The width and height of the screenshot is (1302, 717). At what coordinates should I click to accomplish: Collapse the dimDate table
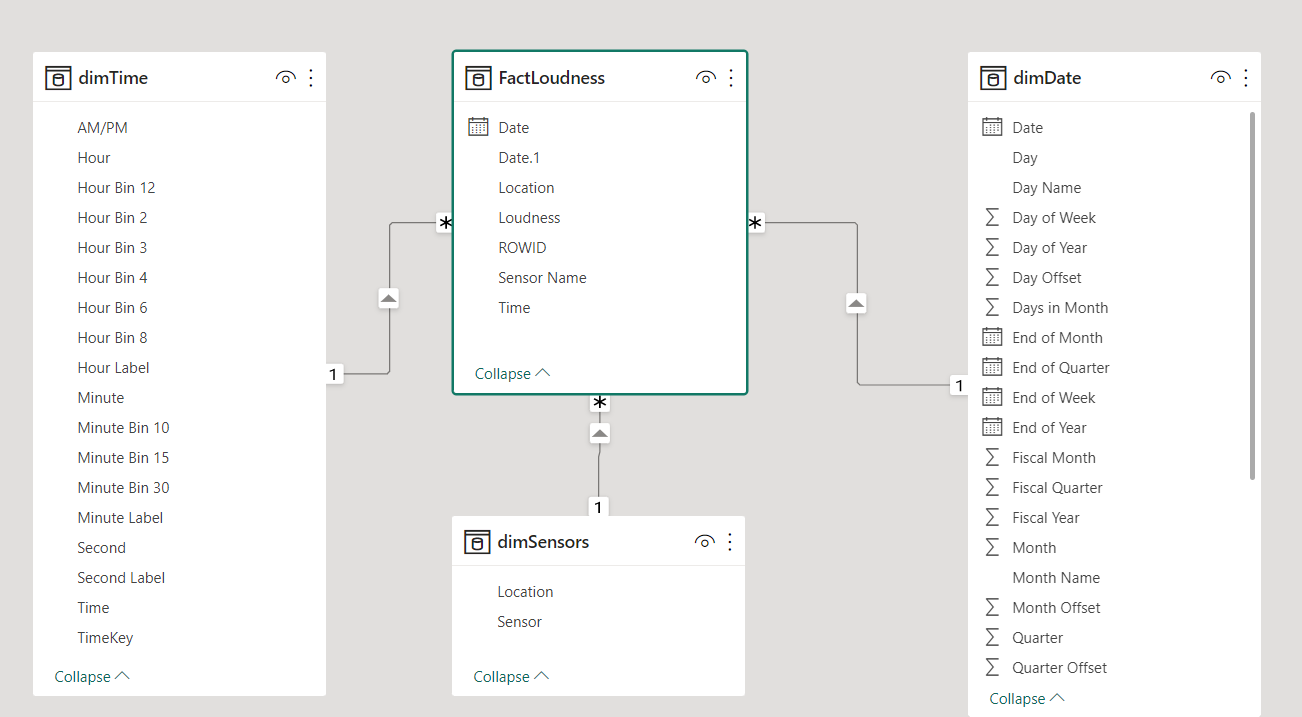pos(1027,699)
